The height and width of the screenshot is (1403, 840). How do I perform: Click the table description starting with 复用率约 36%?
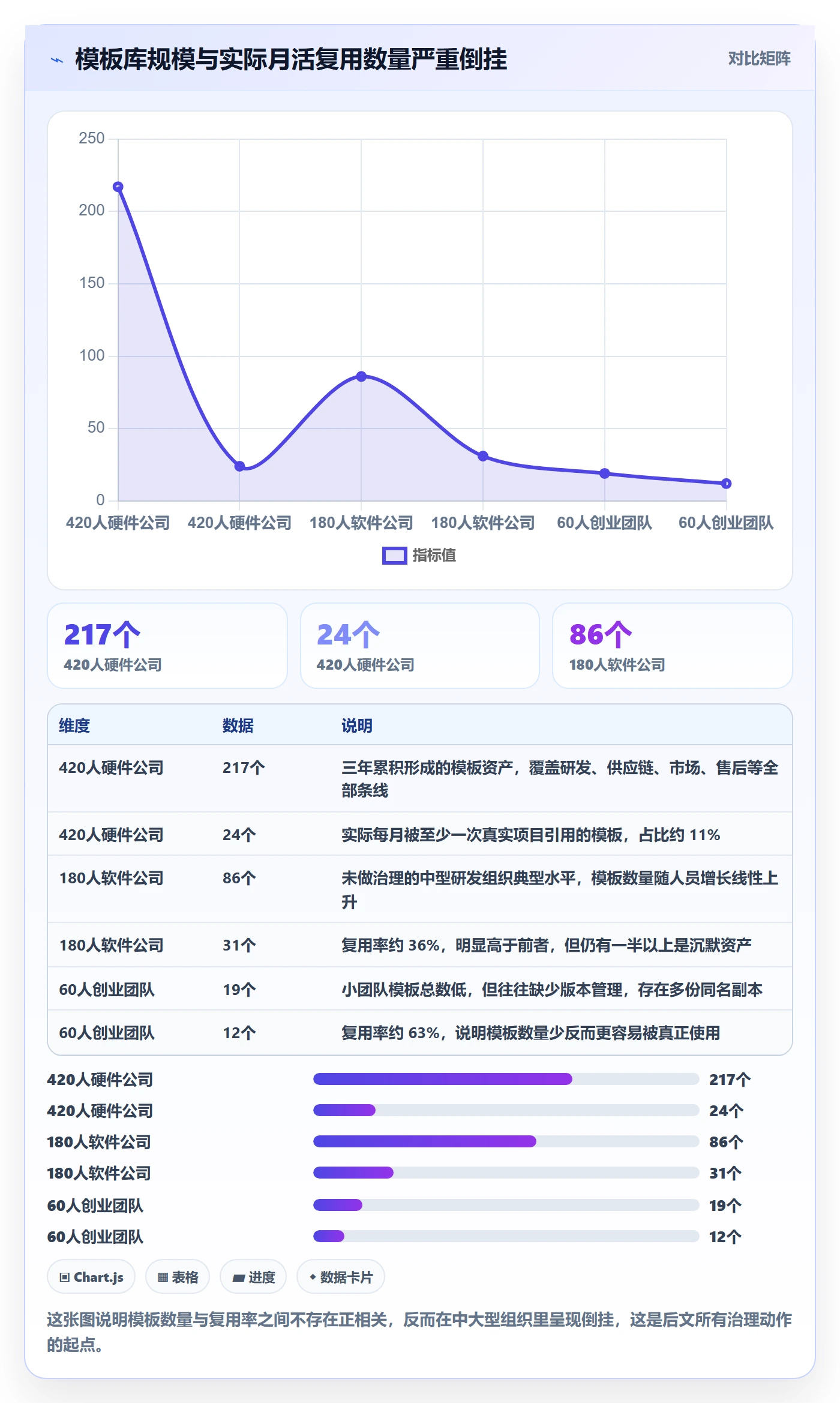coord(547,945)
